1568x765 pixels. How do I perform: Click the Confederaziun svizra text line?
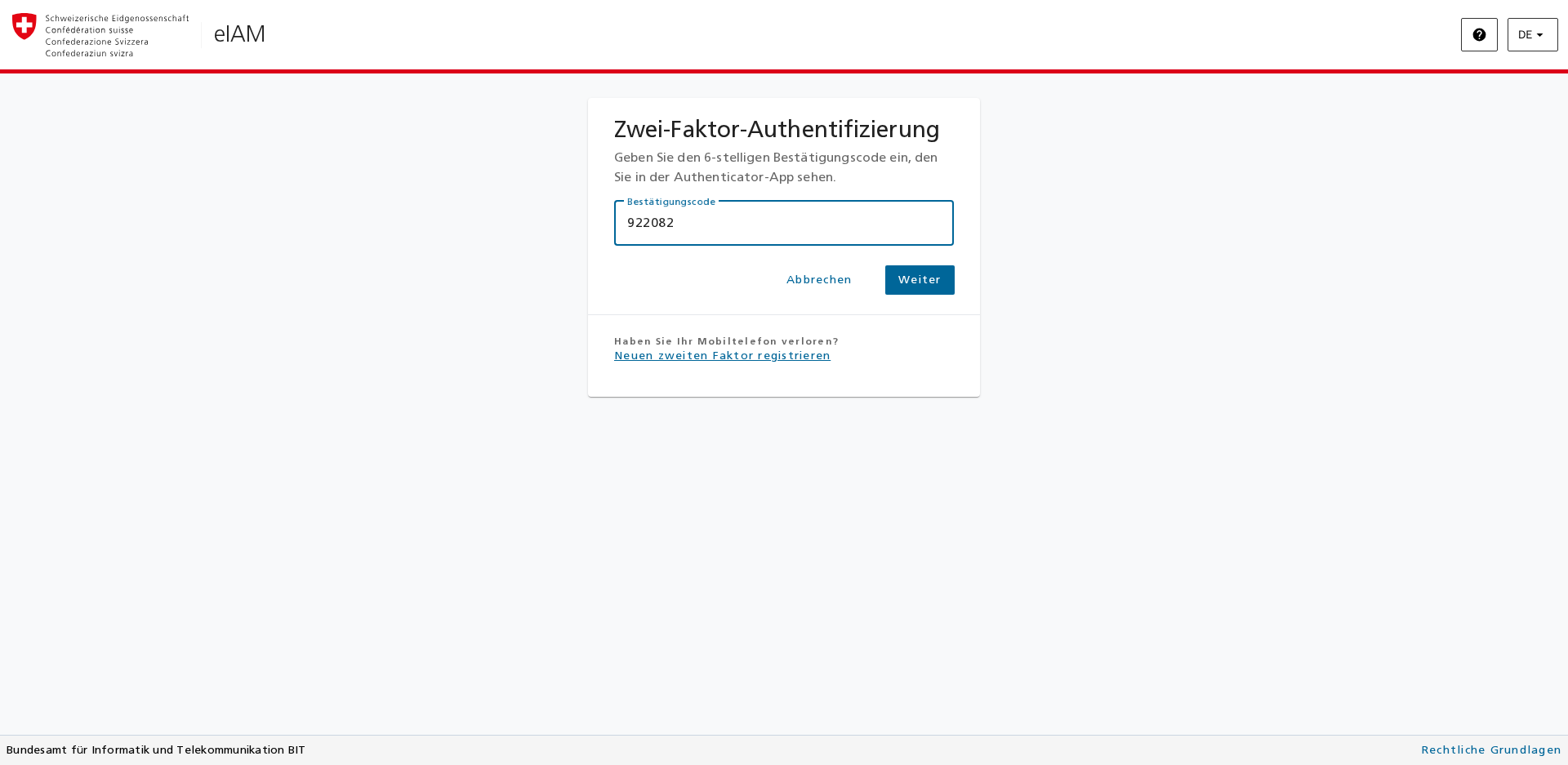89,54
